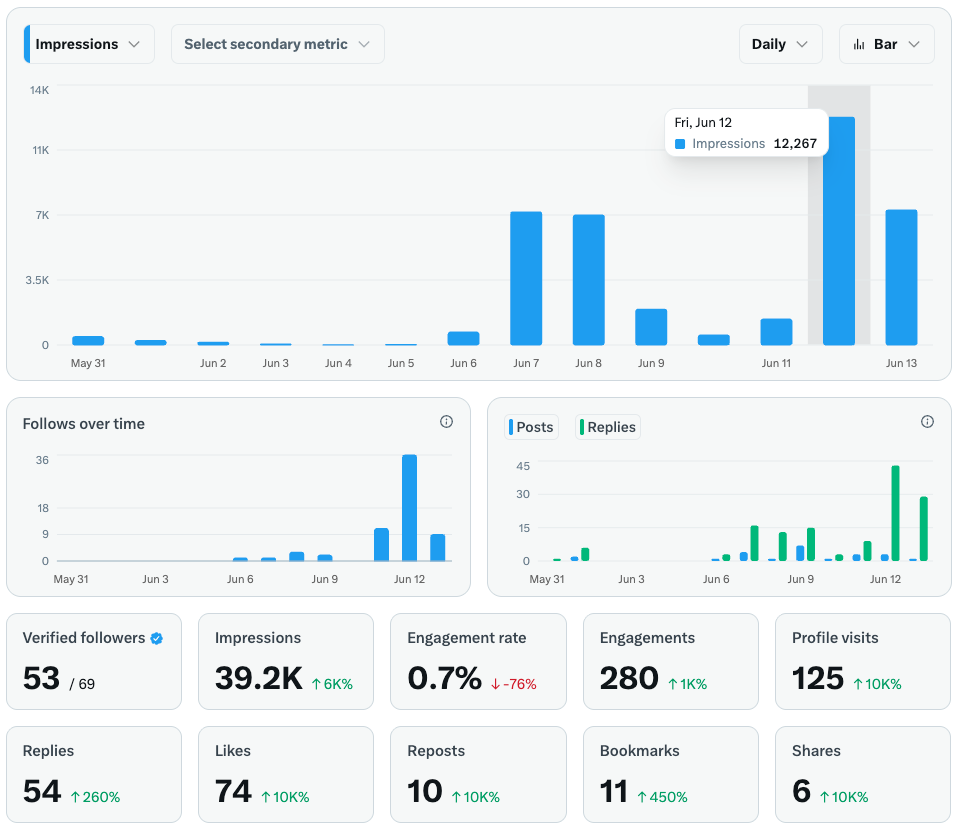Click the May 31 impressions bar
The height and width of the screenshot is (831, 958).
88,341
